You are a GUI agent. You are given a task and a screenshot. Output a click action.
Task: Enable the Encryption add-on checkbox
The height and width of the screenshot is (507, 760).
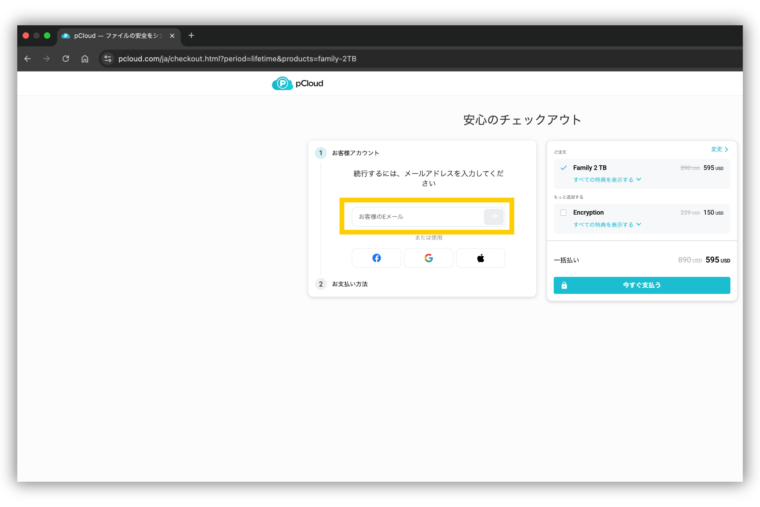pyautogui.click(x=563, y=213)
